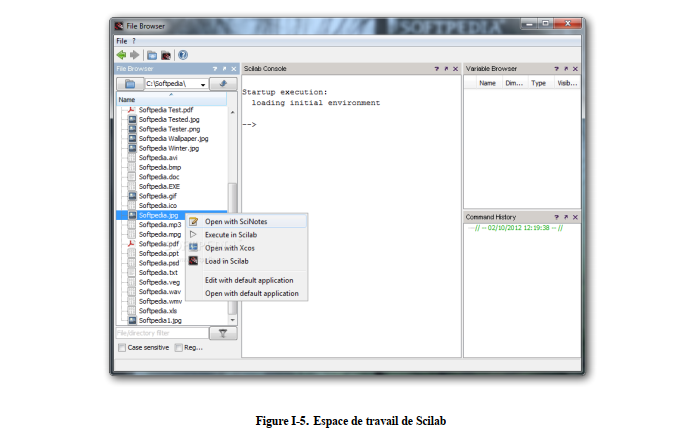Viewport: 699px width, 440px height.
Task: Toggle the Reg... (regex) checkbox
Action: pyautogui.click(x=179, y=348)
